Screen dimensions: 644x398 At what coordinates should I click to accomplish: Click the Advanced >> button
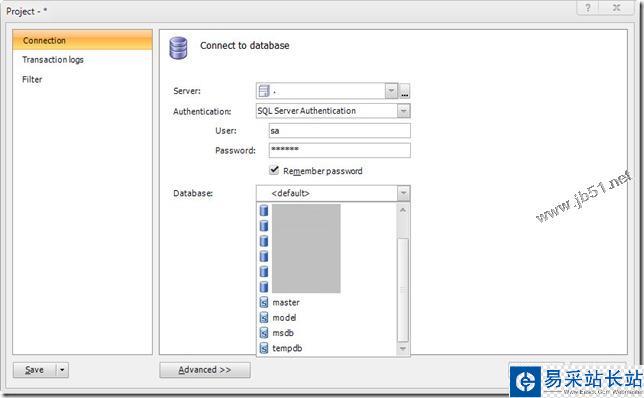(x=205, y=370)
